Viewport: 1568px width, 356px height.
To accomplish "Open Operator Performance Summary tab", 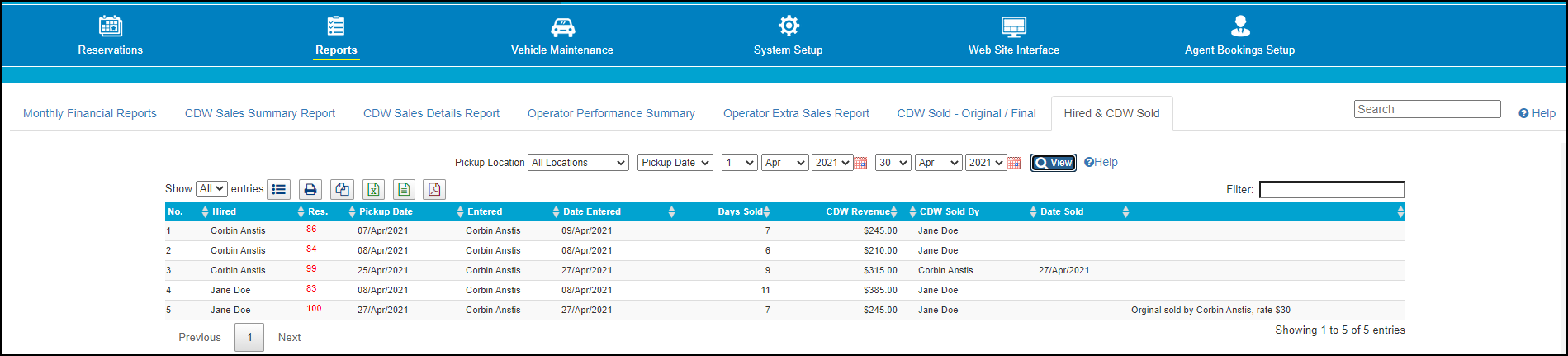I will point(611,113).
